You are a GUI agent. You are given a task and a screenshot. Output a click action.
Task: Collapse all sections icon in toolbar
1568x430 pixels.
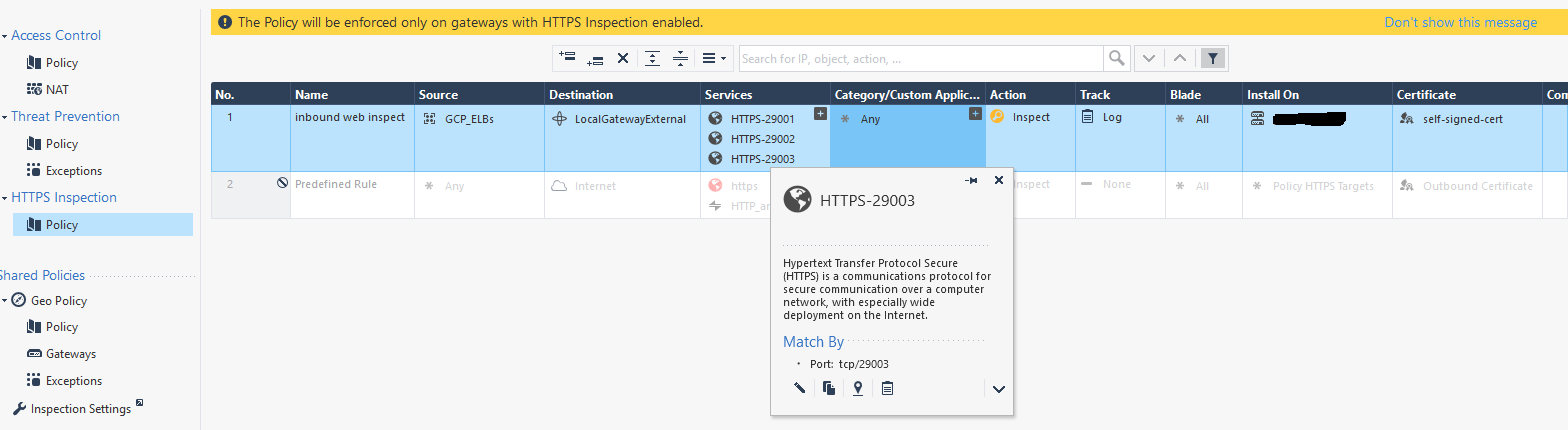point(681,58)
